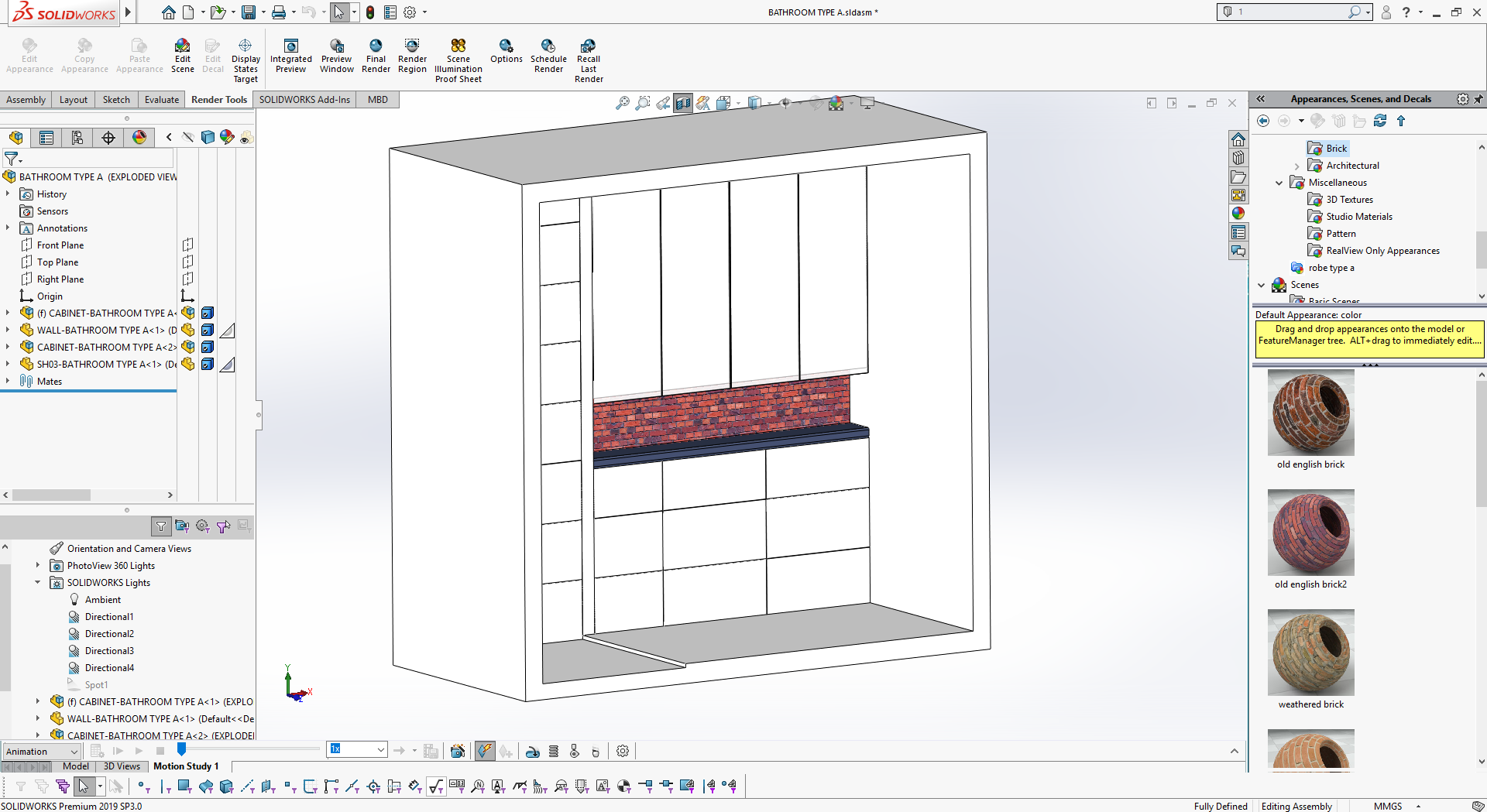Open the Preview Window tool
Image resolution: width=1487 pixels, height=812 pixels.
(x=336, y=46)
